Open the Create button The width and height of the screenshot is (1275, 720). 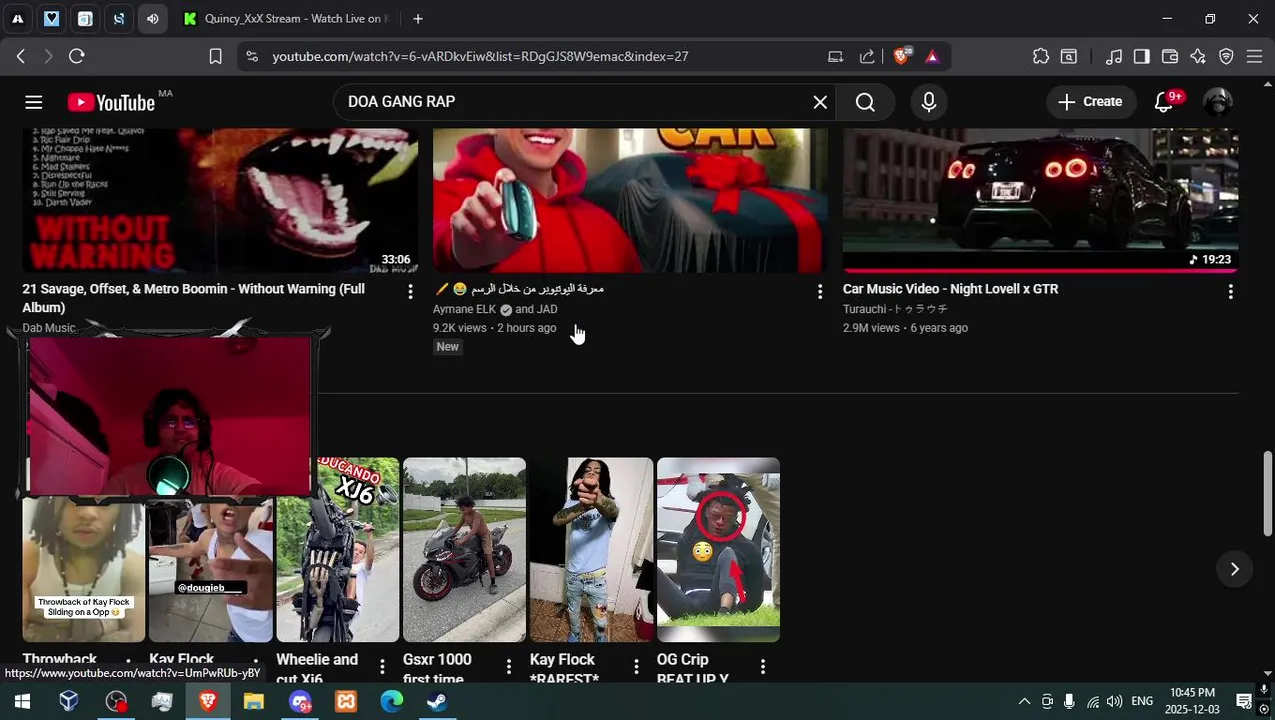1090,102
